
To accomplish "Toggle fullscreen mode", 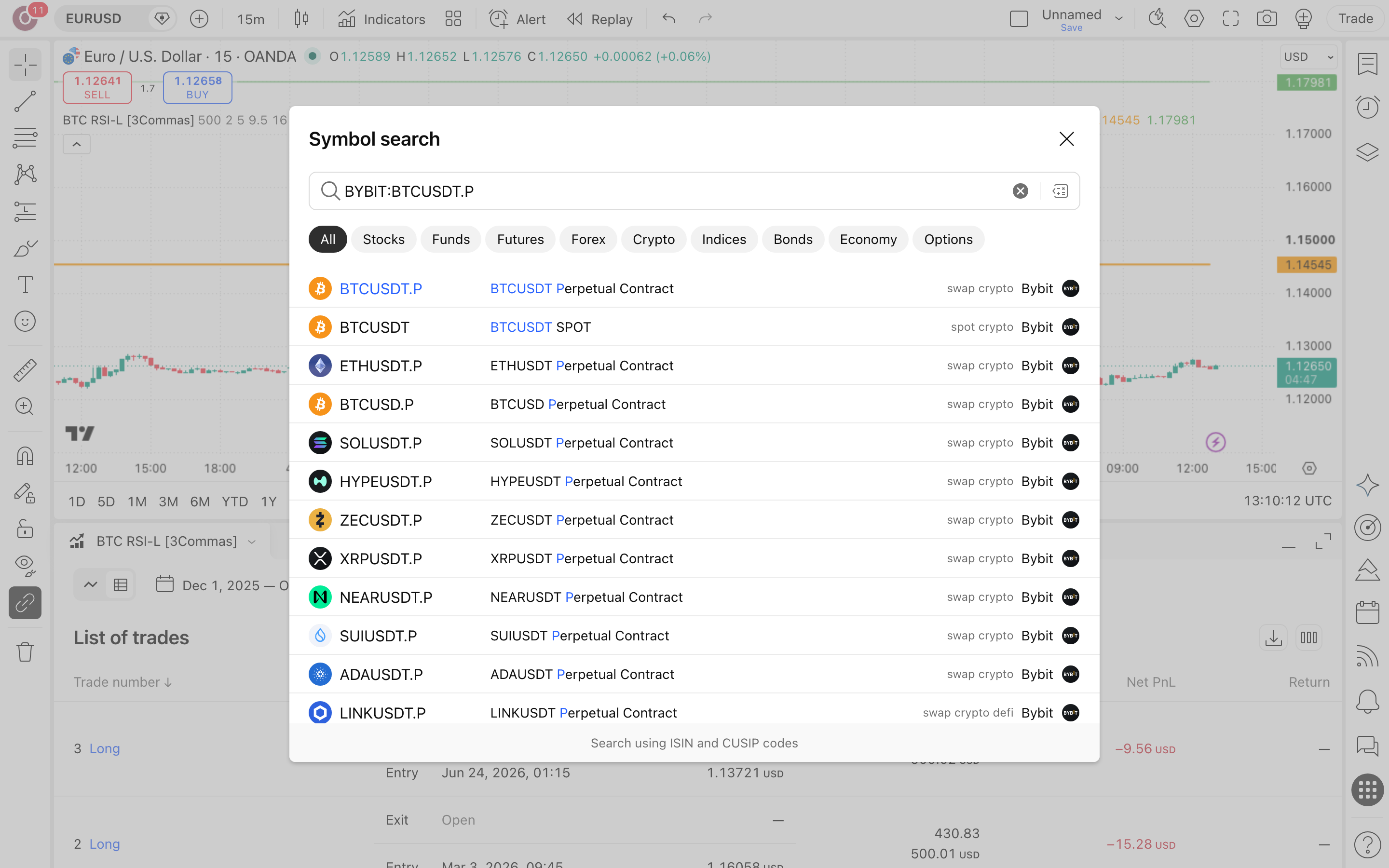I will pyautogui.click(x=1230, y=19).
